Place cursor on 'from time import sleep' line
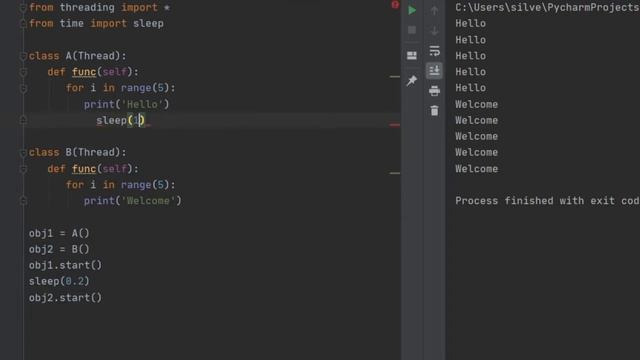 pos(96,23)
